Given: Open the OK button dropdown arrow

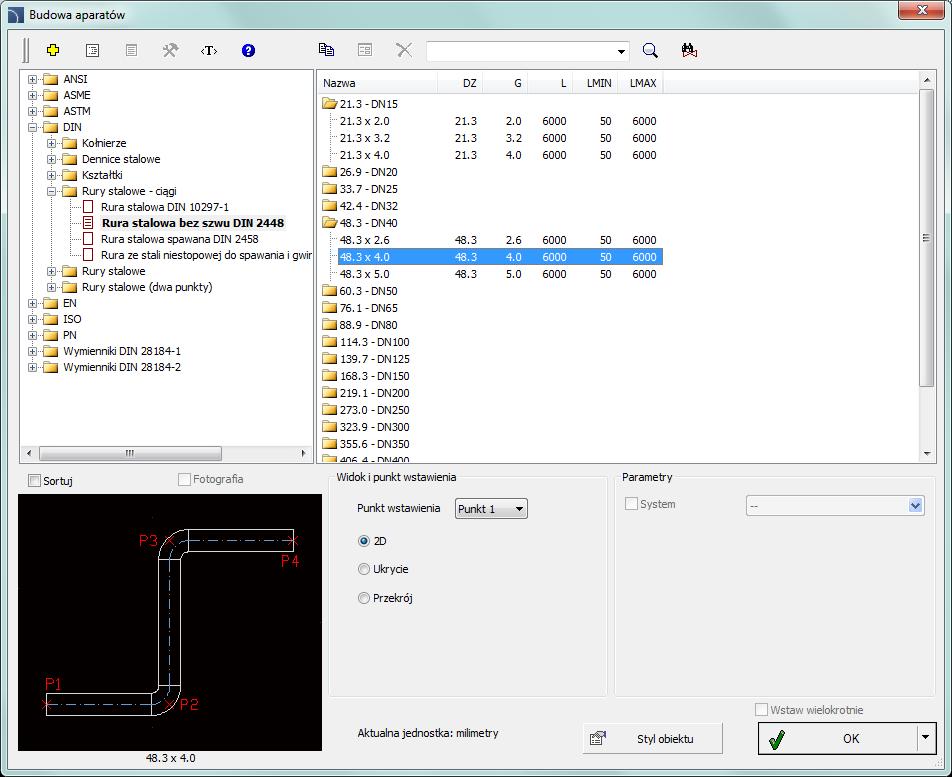Looking at the screenshot, I should (925, 738).
